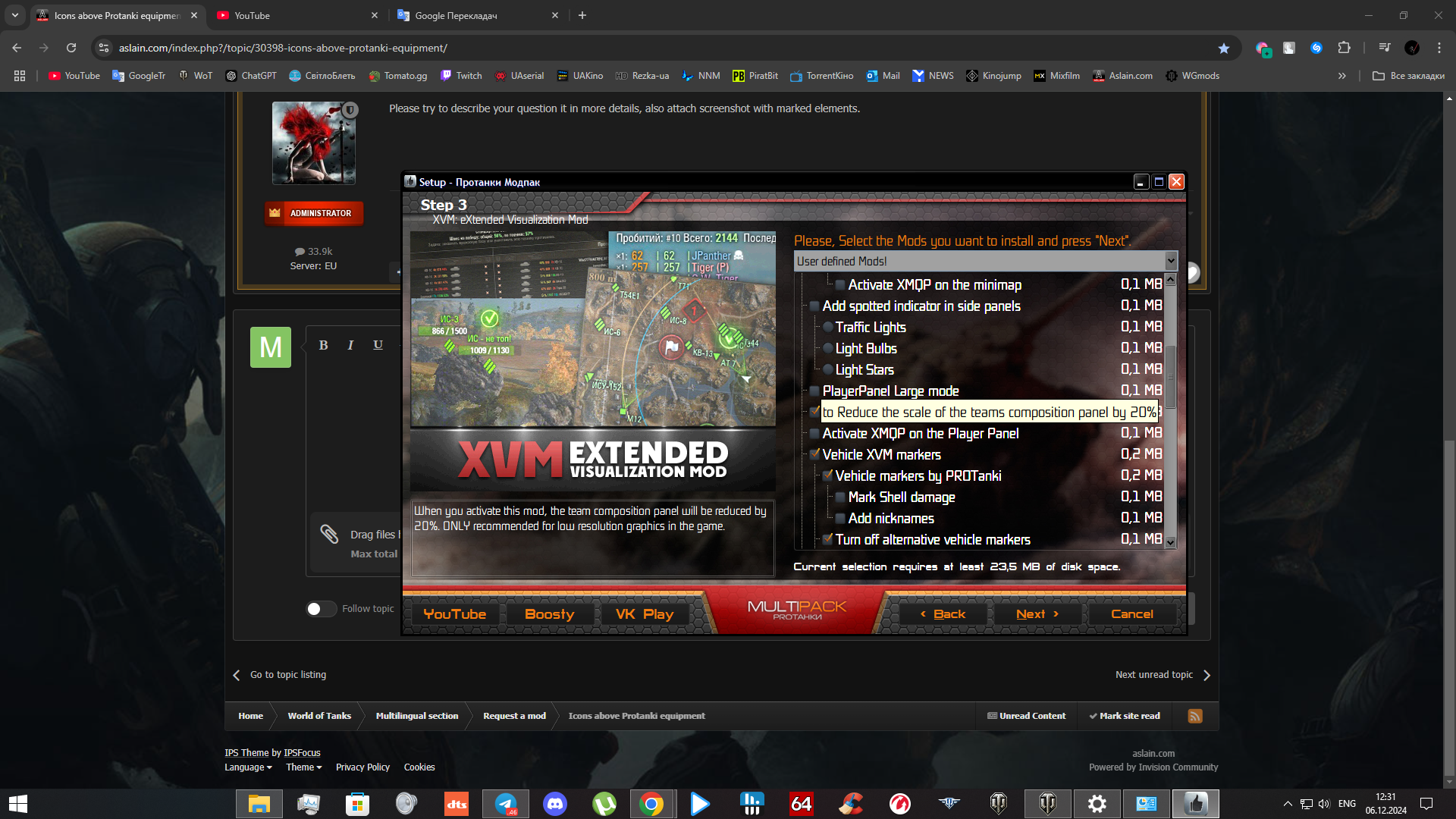The height and width of the screenshot is (819, 1456).
Task: Open File Explorer from the taskbar
Action: click(259, 804)
